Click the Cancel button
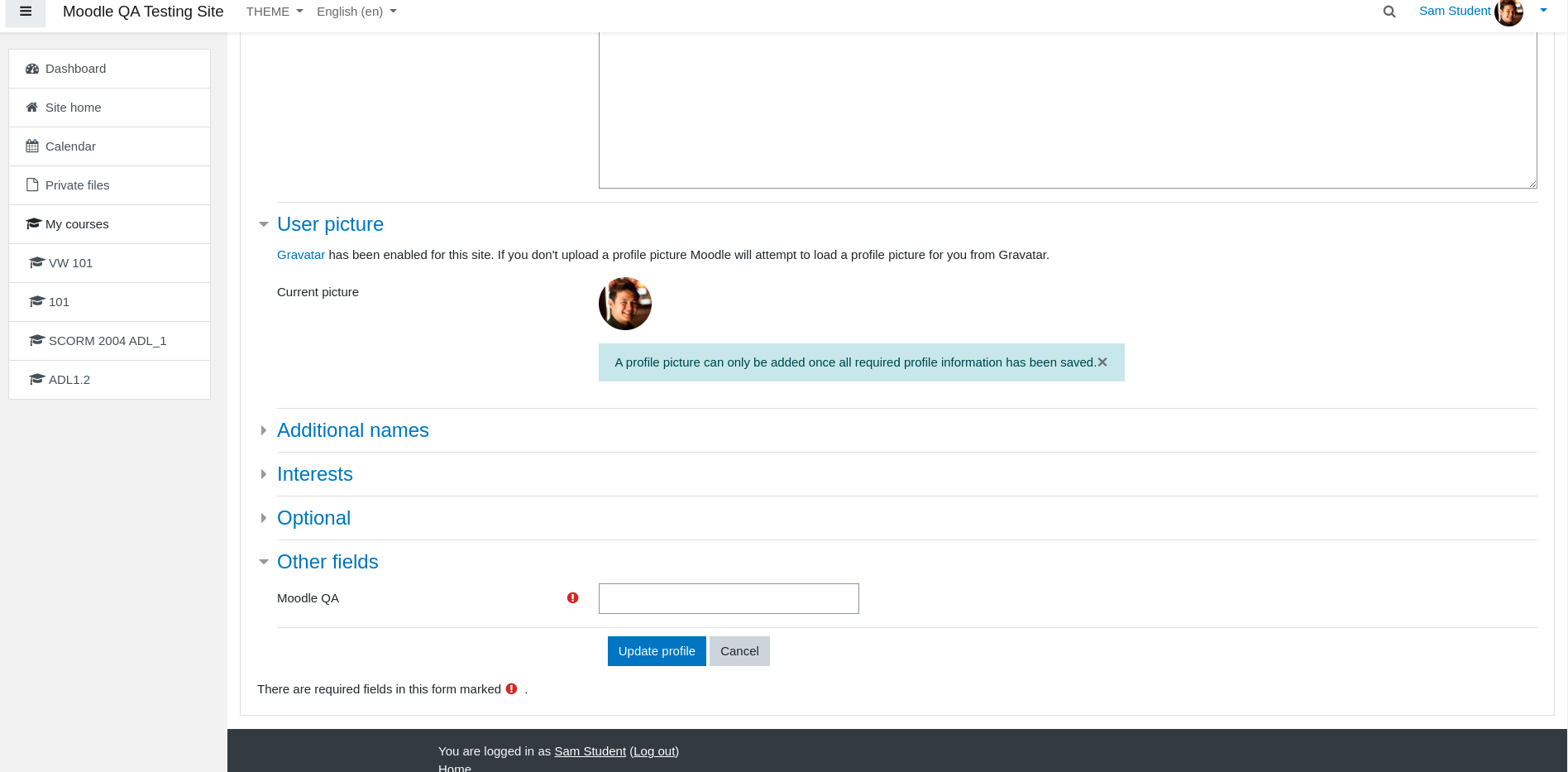This screenshot has height=772, width=1568. tap(739, 651)
